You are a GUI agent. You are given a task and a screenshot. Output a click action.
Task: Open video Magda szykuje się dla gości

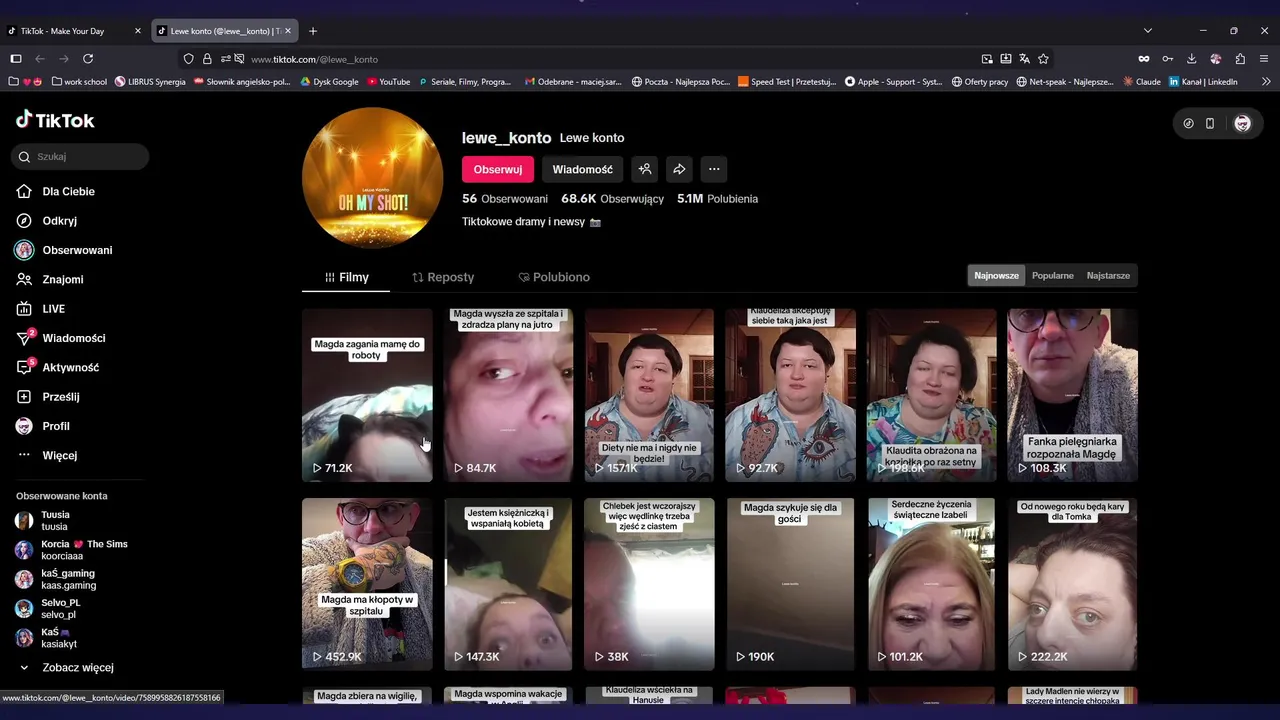[x=790, y=584]
